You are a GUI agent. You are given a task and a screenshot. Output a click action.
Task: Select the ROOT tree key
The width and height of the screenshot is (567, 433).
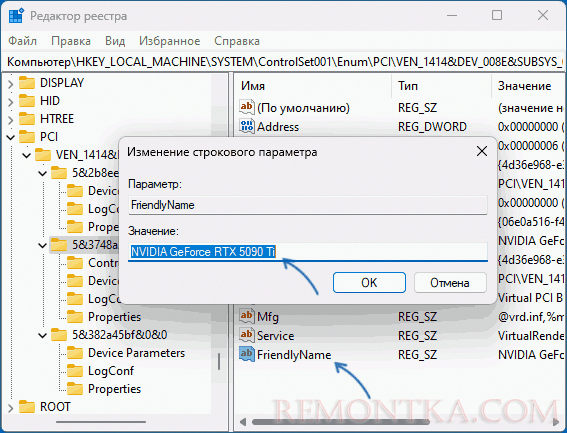tap(55, 407)
